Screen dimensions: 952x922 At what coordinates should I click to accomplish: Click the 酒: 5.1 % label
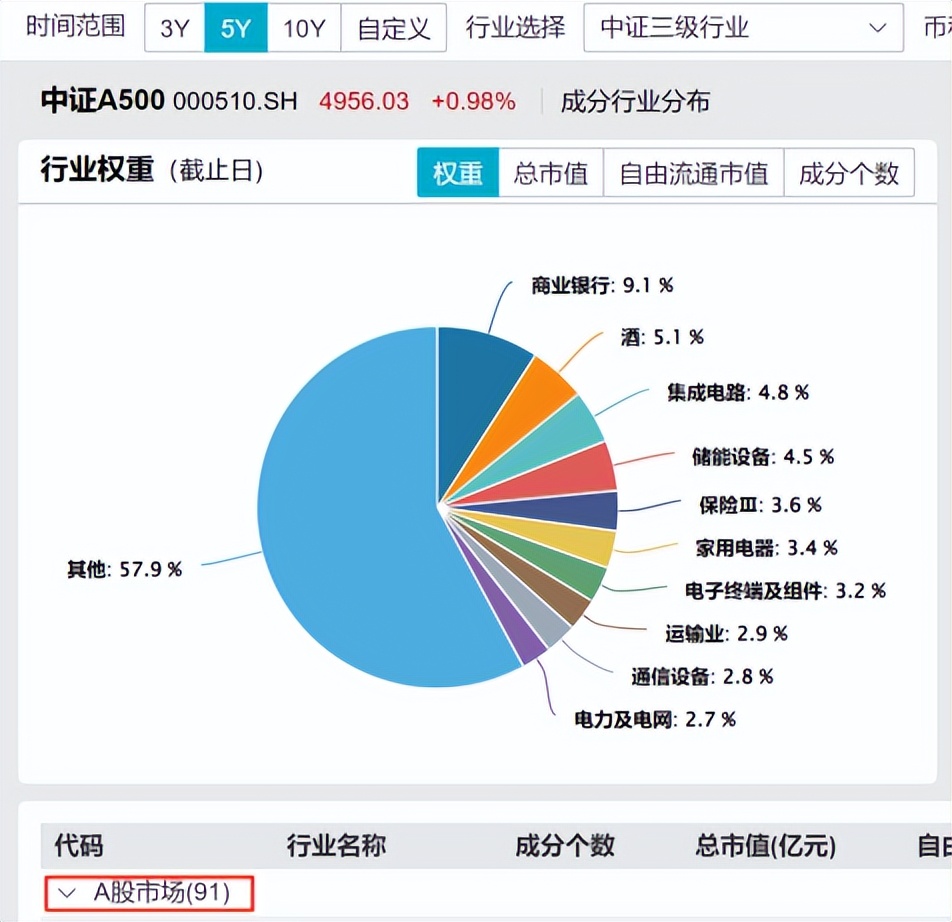click(662, 337)
